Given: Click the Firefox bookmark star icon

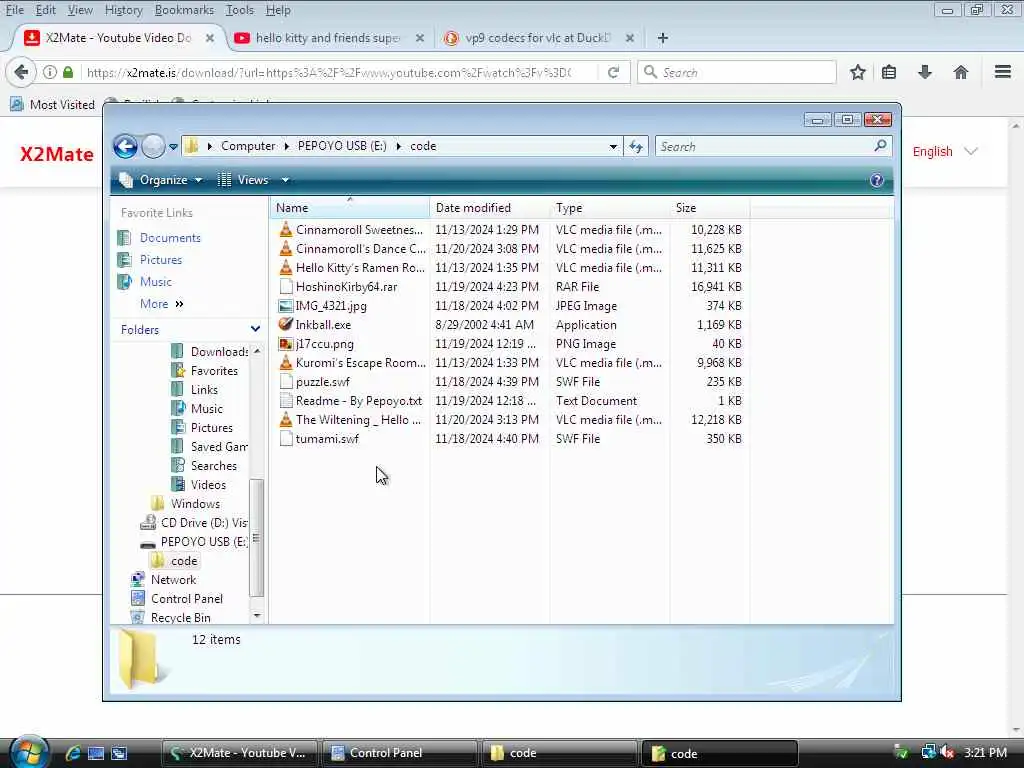Looking at the screenshot, I should coord(857,72).
